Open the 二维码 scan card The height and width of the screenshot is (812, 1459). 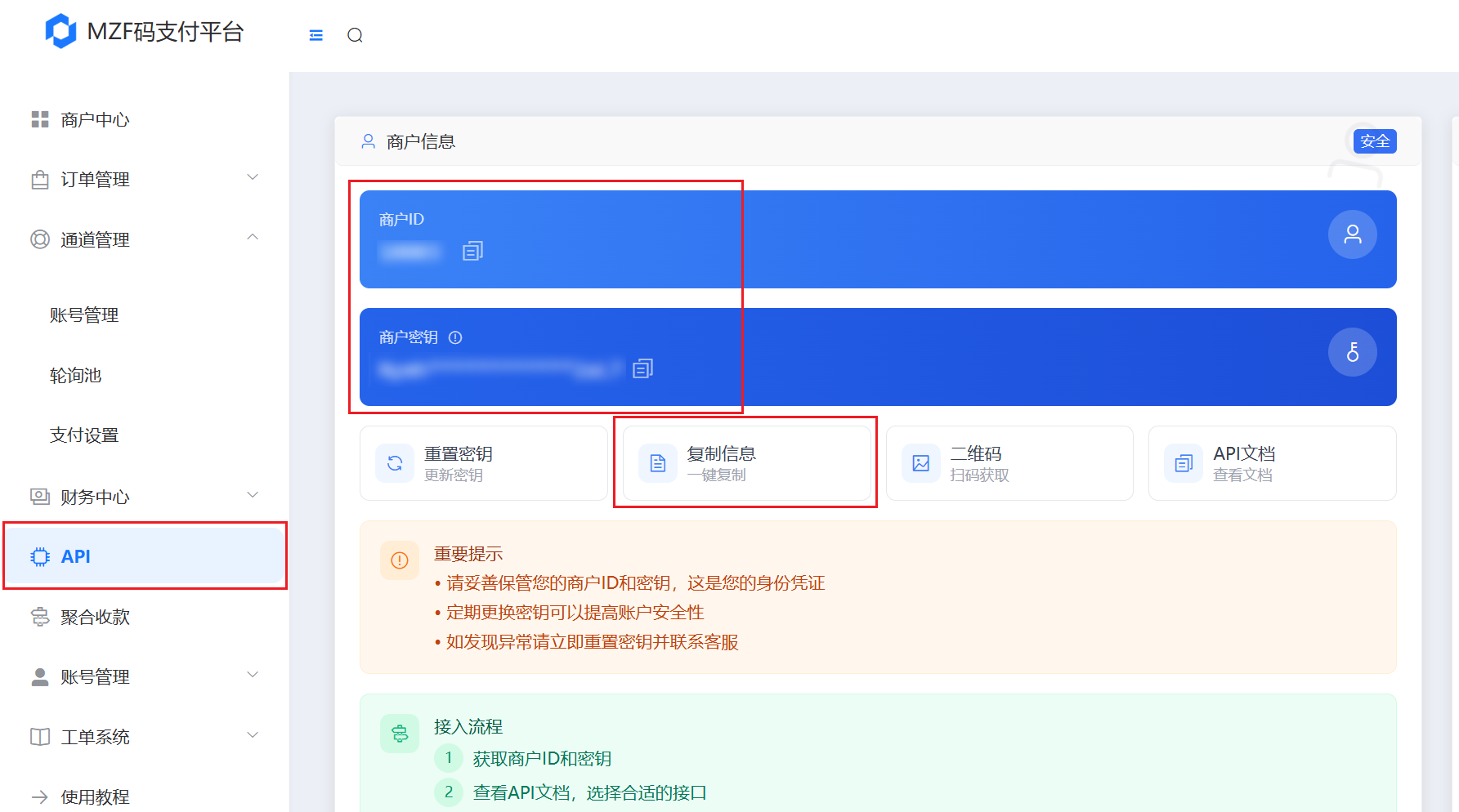[1009, 463]
